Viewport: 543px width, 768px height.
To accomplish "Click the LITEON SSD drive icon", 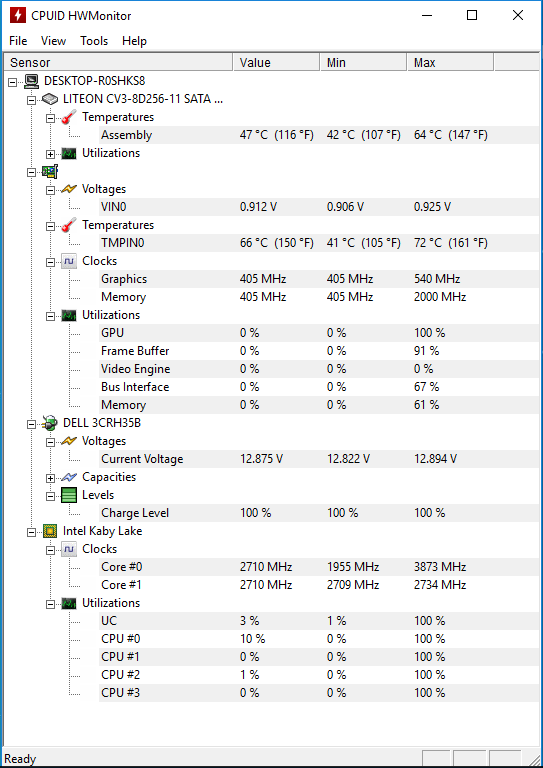I will click(50, 99).
